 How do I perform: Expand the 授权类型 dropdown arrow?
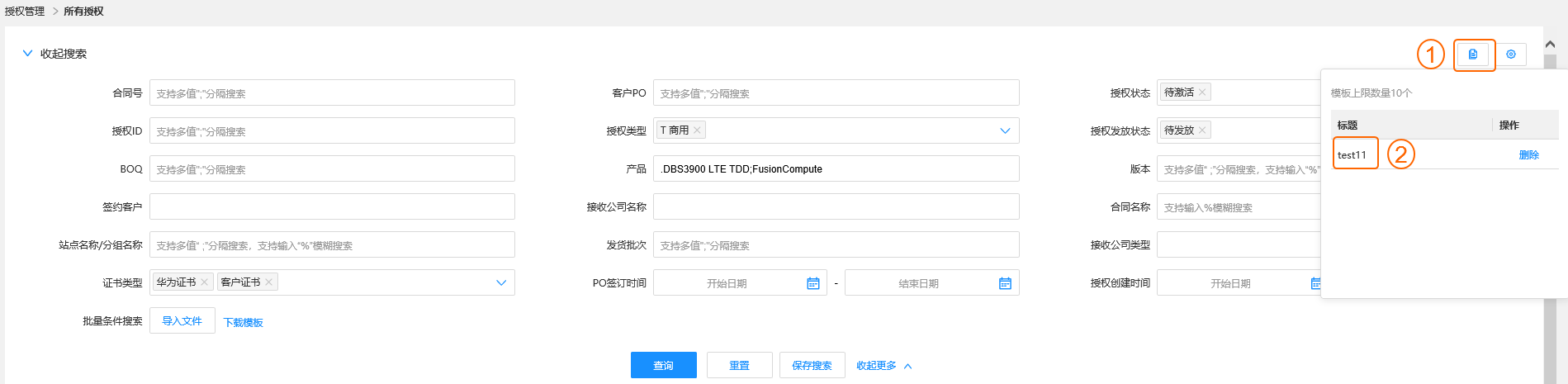[x=1005, y=130]
